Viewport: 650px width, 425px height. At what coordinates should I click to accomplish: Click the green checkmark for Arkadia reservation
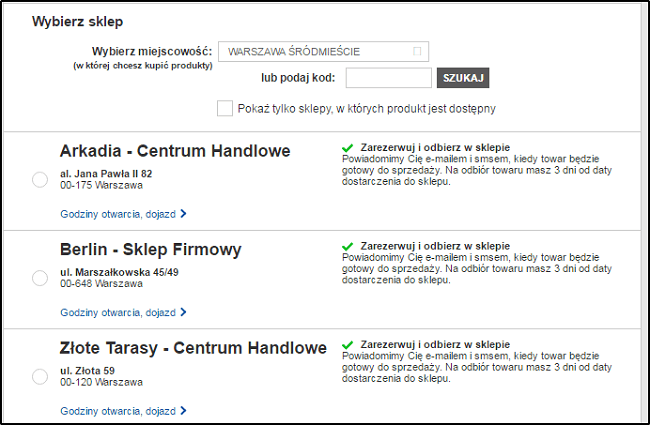tap(347, 147)
